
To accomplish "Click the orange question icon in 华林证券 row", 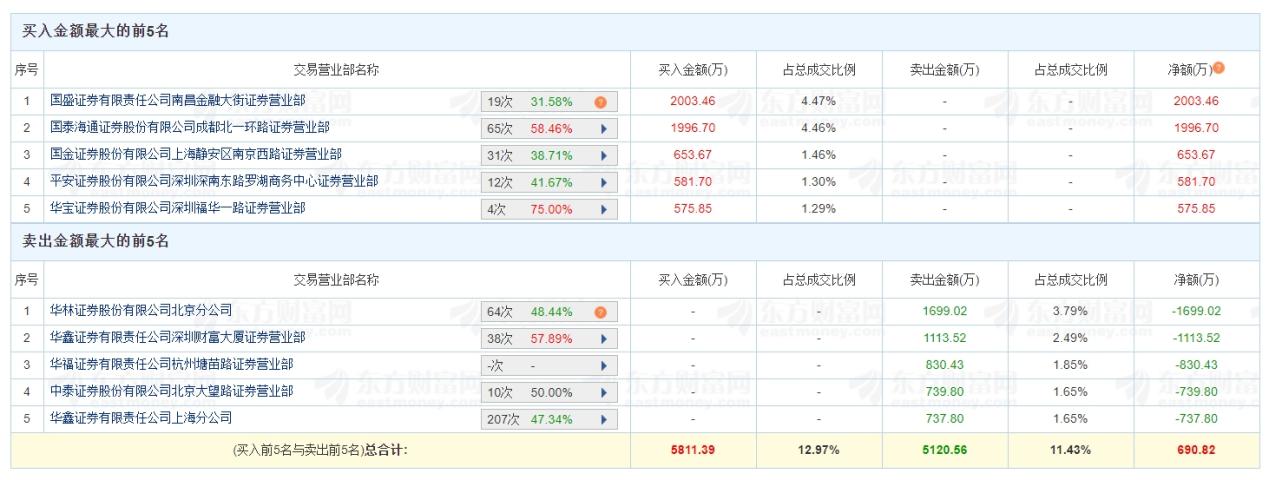I will click(x=600, y=312).
